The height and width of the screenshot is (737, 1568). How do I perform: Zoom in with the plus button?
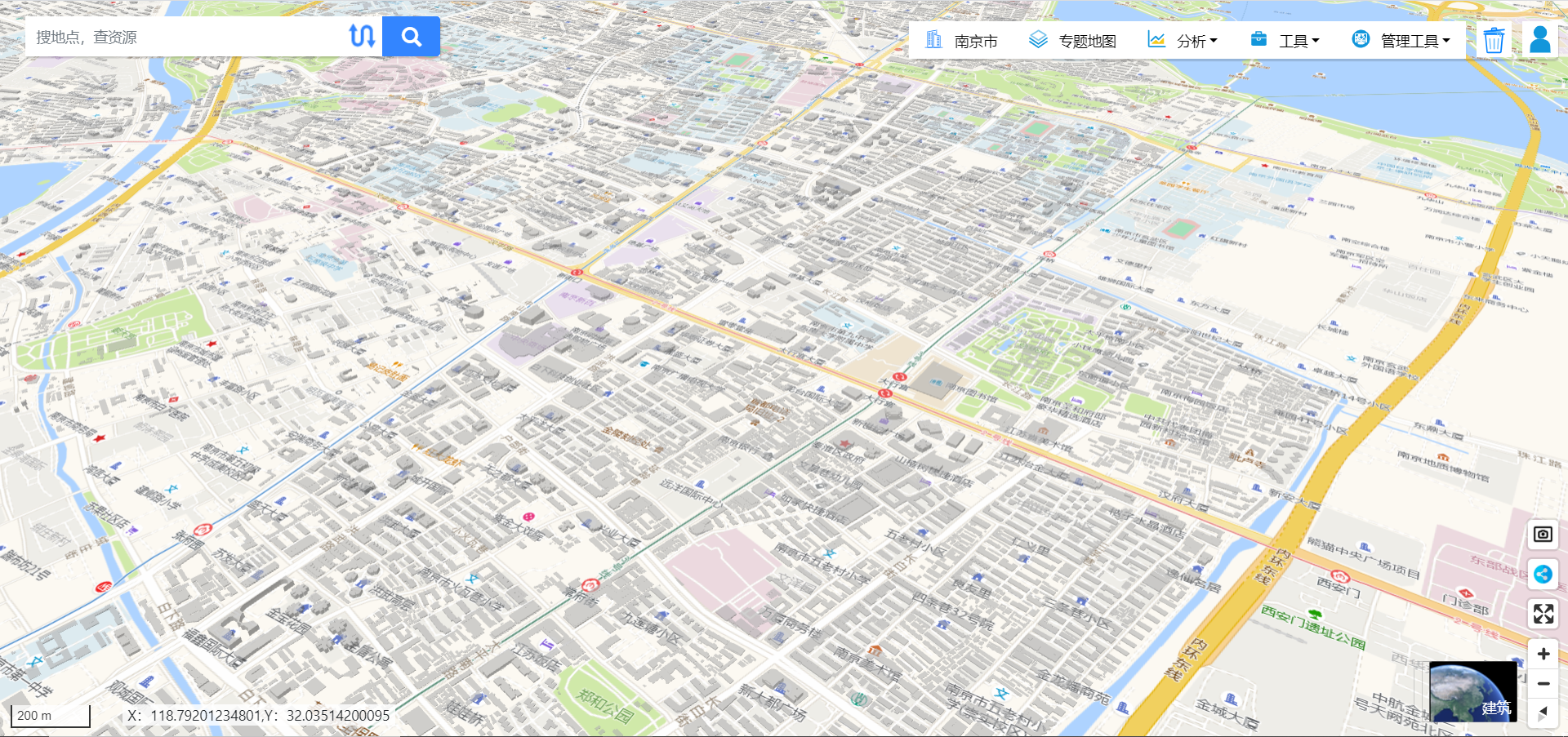1543,654
